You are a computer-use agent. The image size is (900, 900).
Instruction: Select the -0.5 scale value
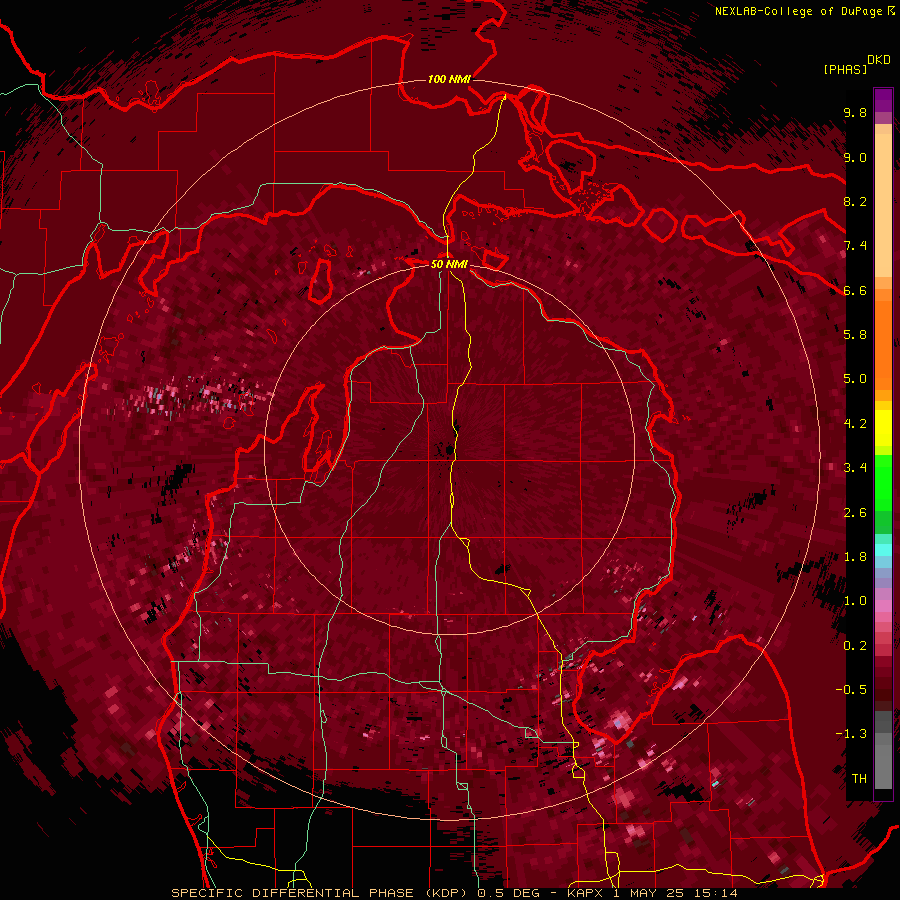click(851, 690)
